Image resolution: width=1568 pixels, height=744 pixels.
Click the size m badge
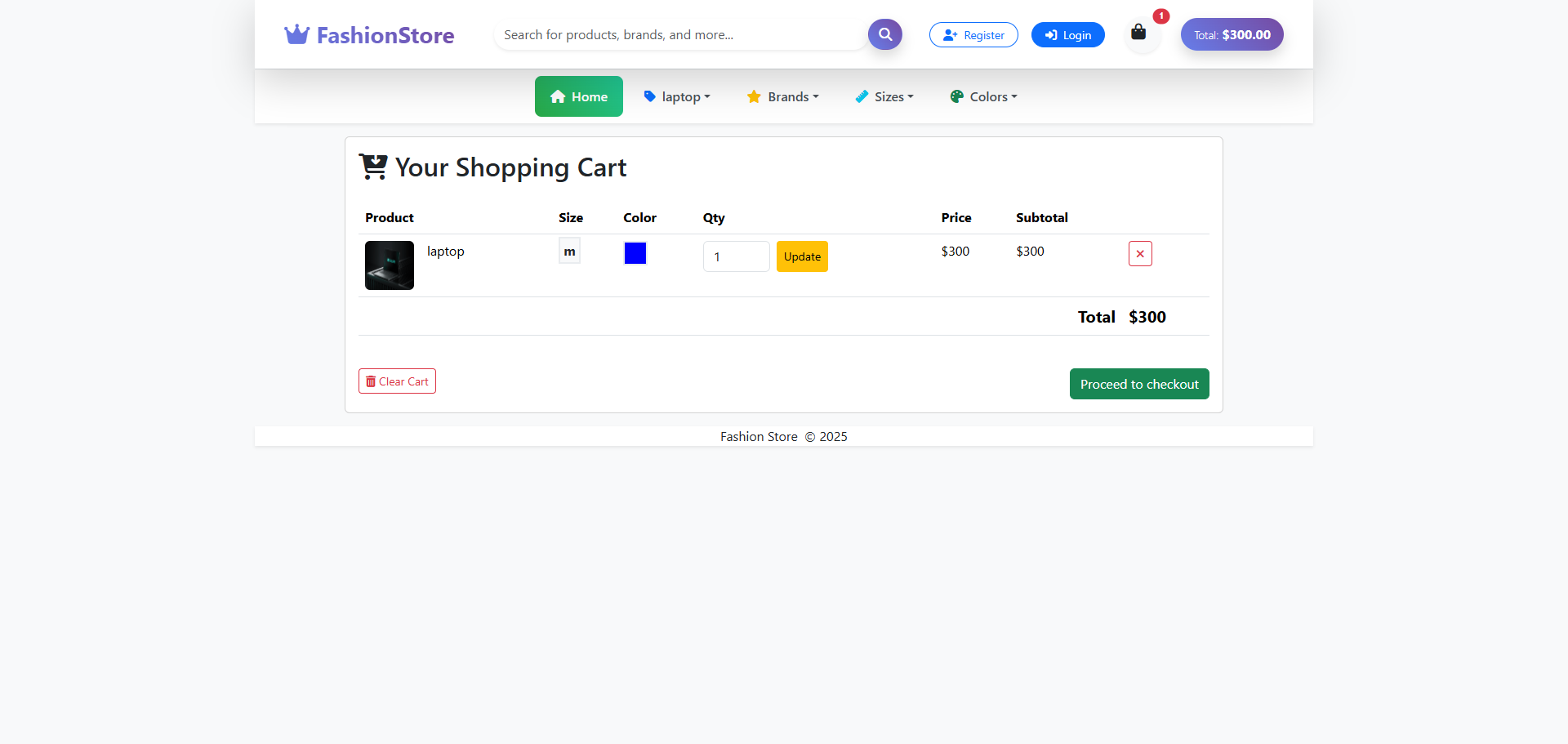tap(569, 251)
